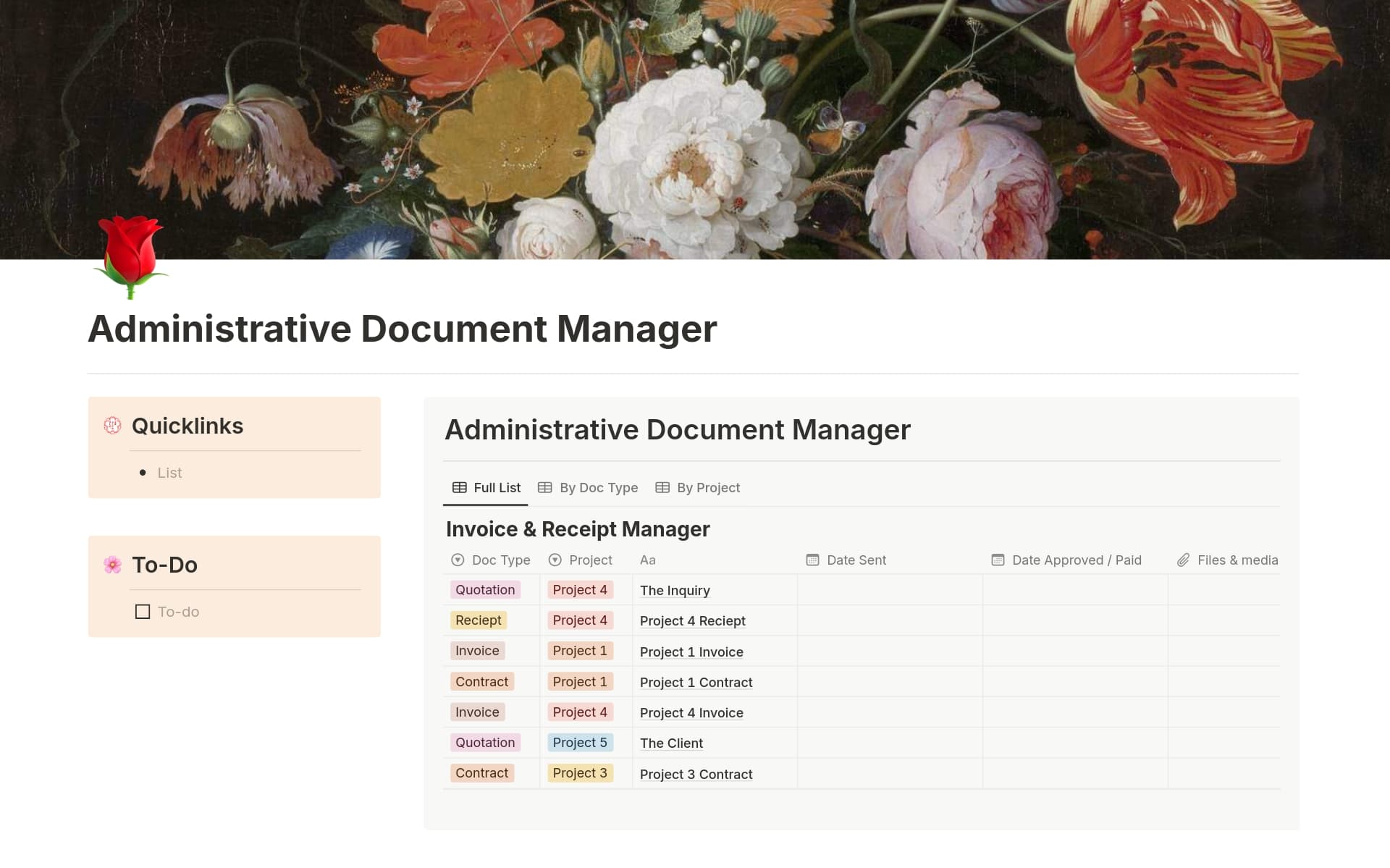Click the List item under Quicklinks
1390x868 pixels.
[169, 473]
